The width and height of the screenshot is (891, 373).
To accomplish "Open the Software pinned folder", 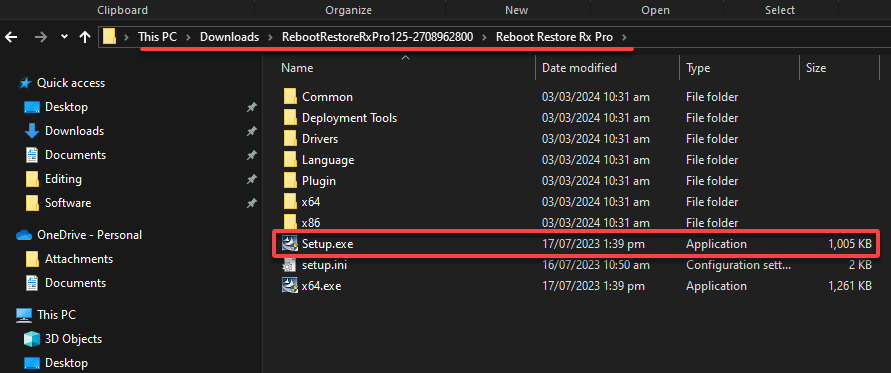I will [x=68, y=203].
